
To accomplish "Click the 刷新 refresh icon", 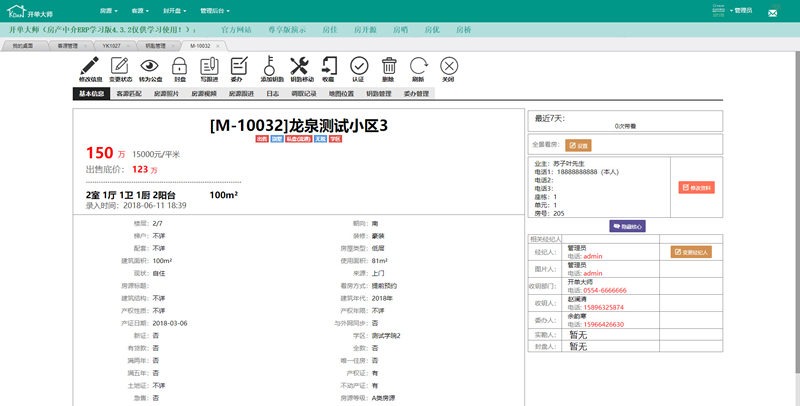I will pyautogui.click(x=418, y=65).
